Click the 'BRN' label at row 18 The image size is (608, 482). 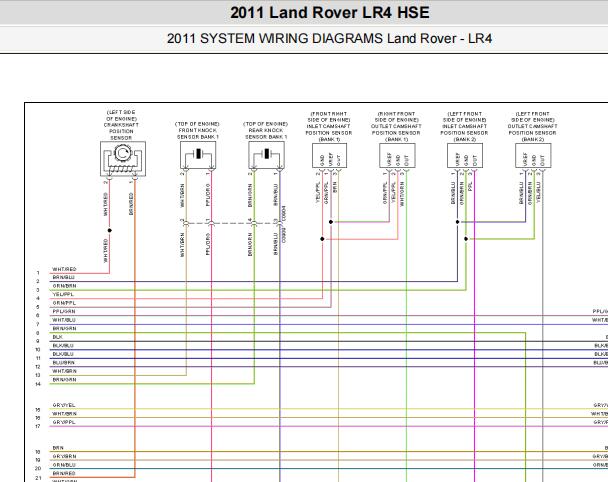[x=58, y=448]
